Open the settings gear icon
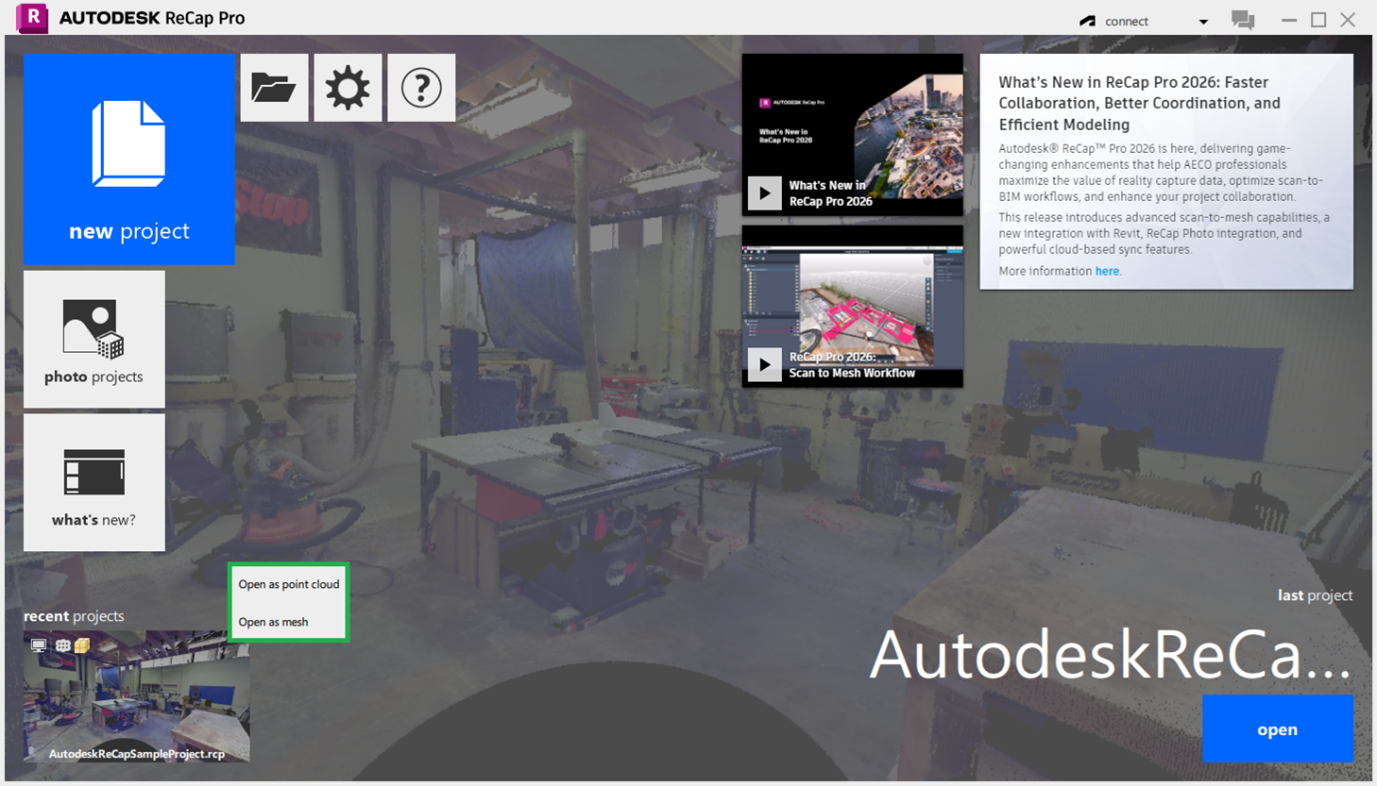Image resolution: width=1377 pixels, height=786 pixels. 348,88
